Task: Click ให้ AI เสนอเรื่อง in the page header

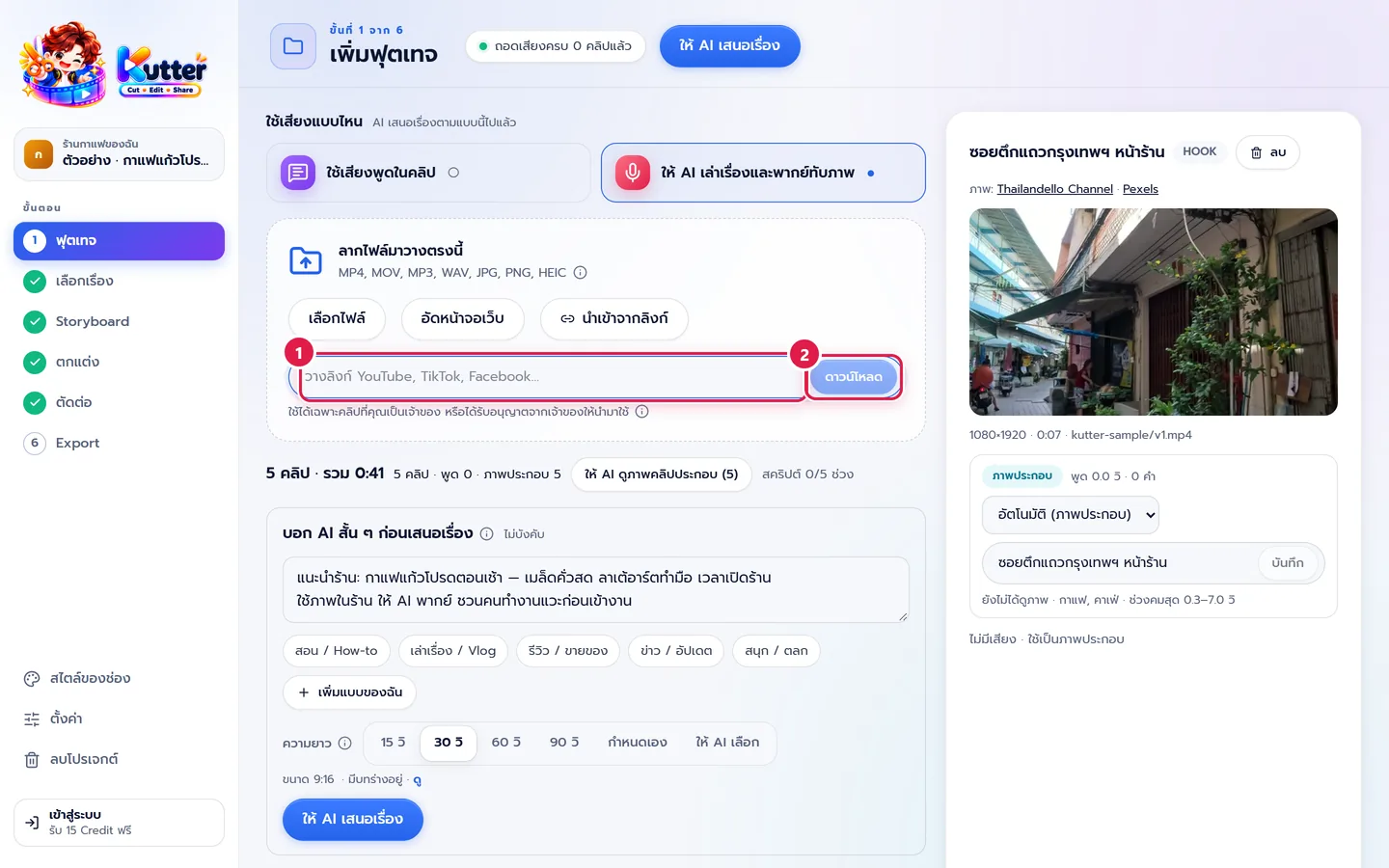Action: coord(730,46)
